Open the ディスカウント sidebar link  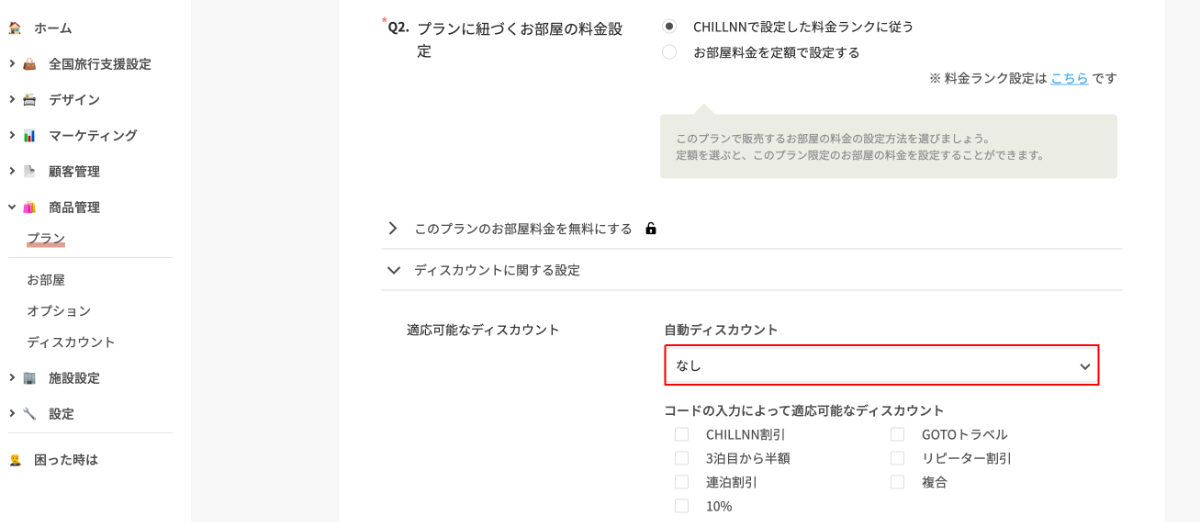pos(71,342)
